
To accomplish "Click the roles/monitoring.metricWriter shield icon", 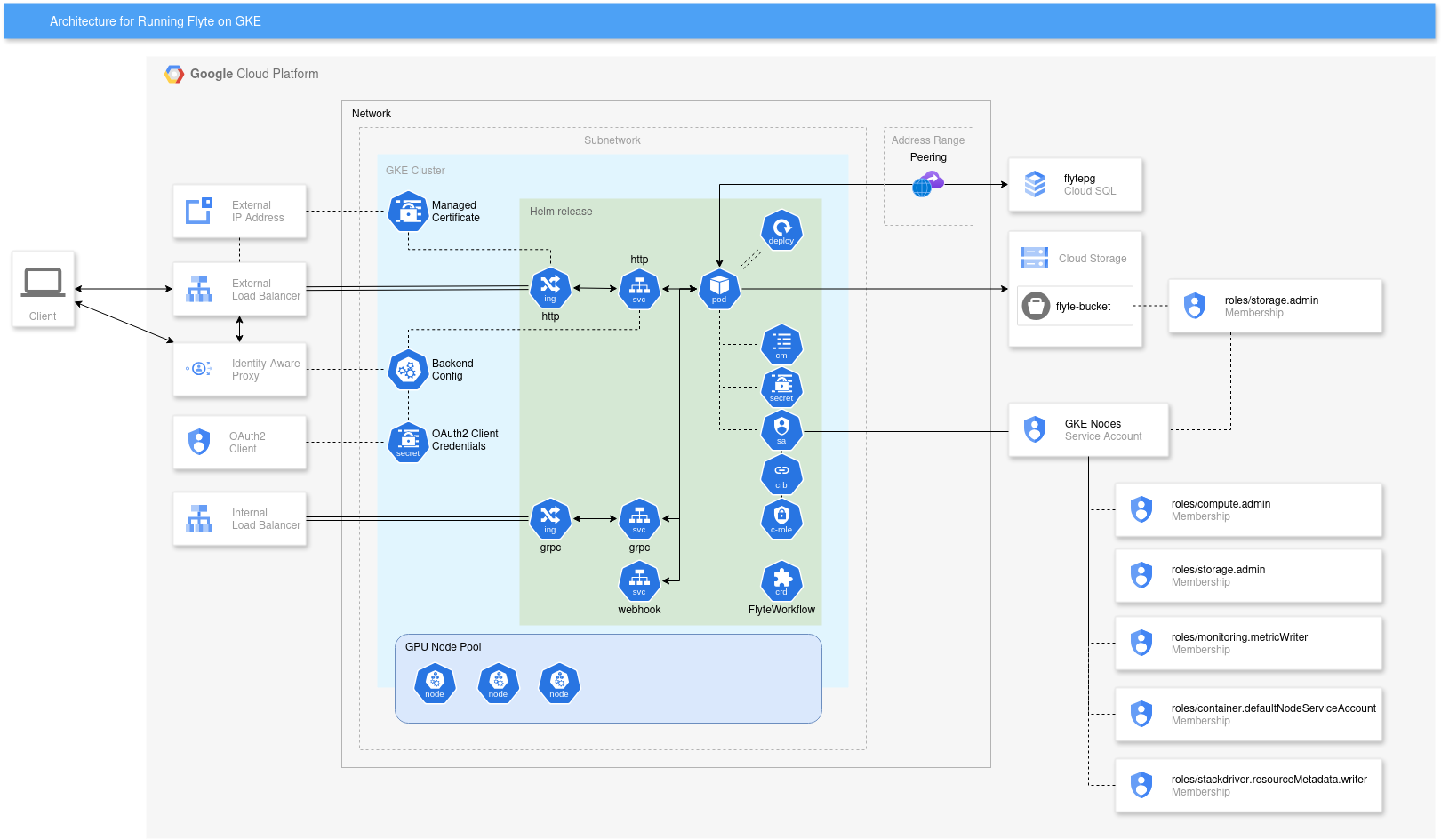I will tap(1141, 643).
